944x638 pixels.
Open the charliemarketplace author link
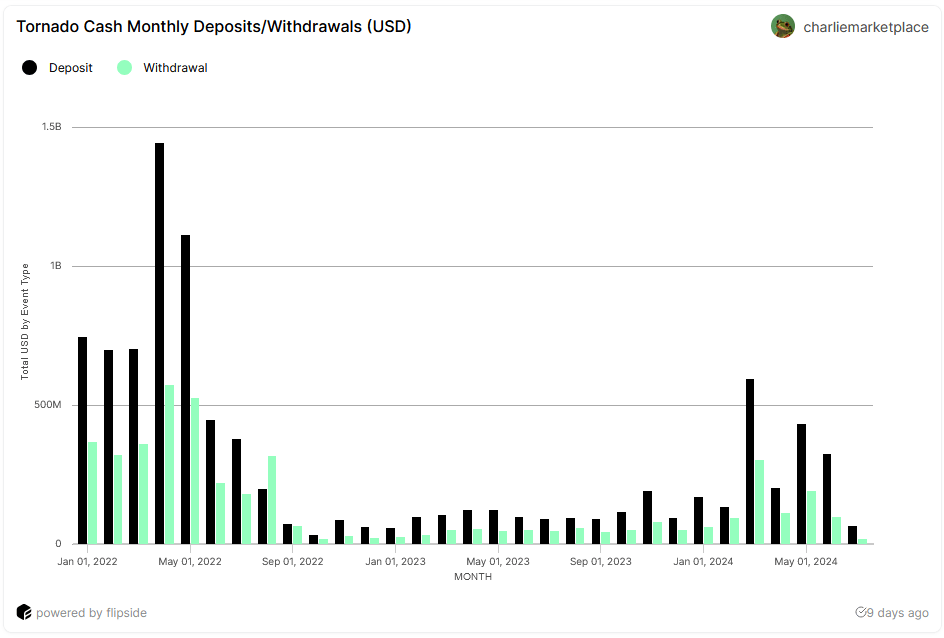pyautogui.click(x=866, y=27)
